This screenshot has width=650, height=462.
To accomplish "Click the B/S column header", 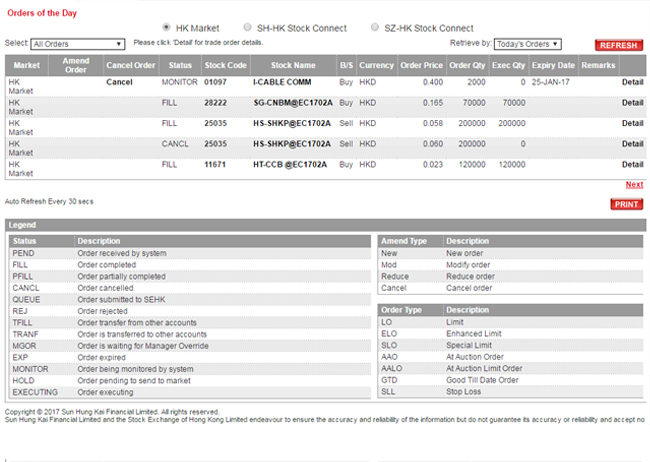I will tap(347, 65).
